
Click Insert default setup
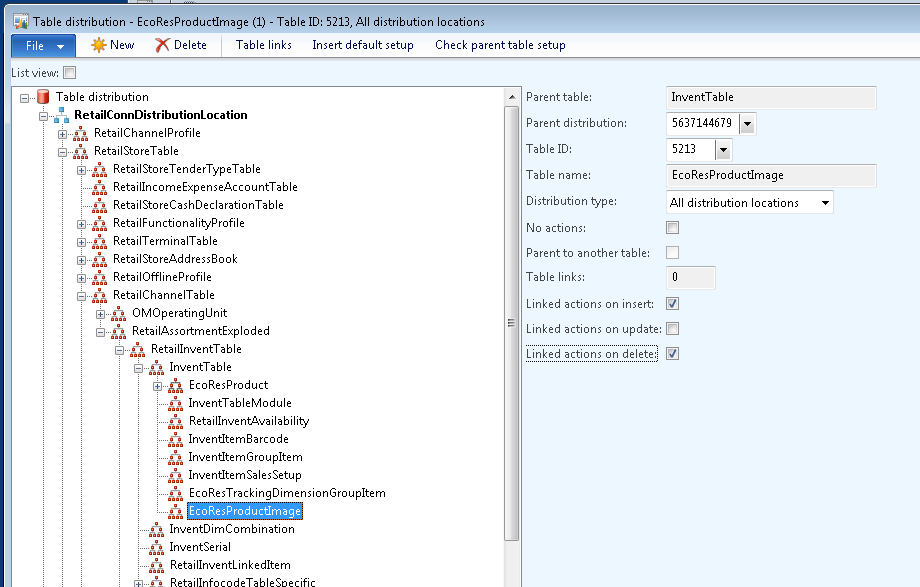pos(363,45)
